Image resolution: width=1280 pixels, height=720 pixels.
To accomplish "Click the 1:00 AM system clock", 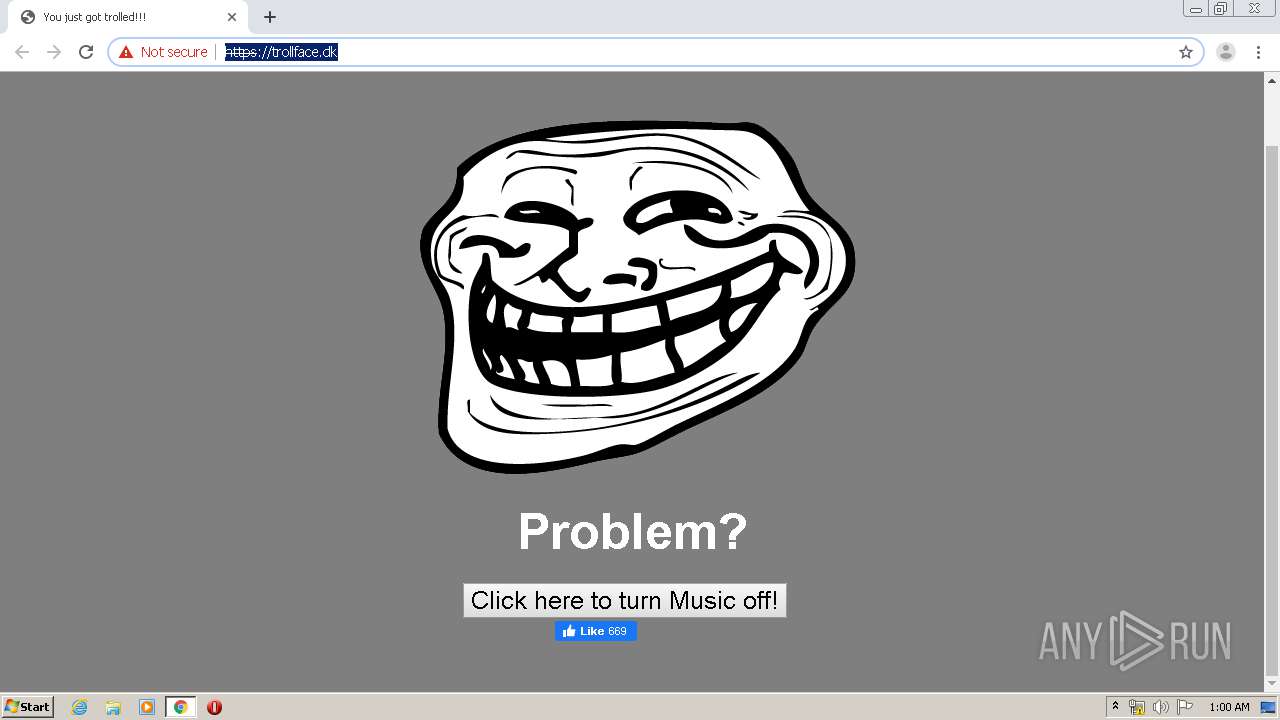I will [x=1229, y=707].
